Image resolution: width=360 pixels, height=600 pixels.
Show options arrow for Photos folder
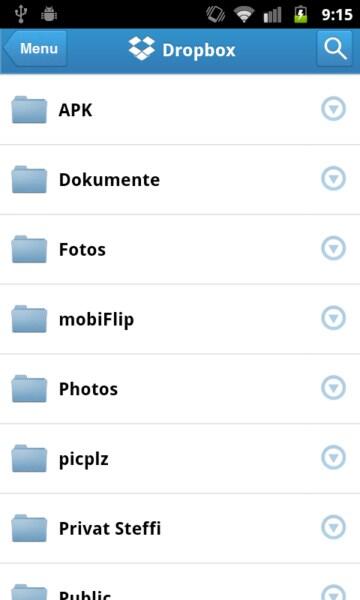[333, 388]
